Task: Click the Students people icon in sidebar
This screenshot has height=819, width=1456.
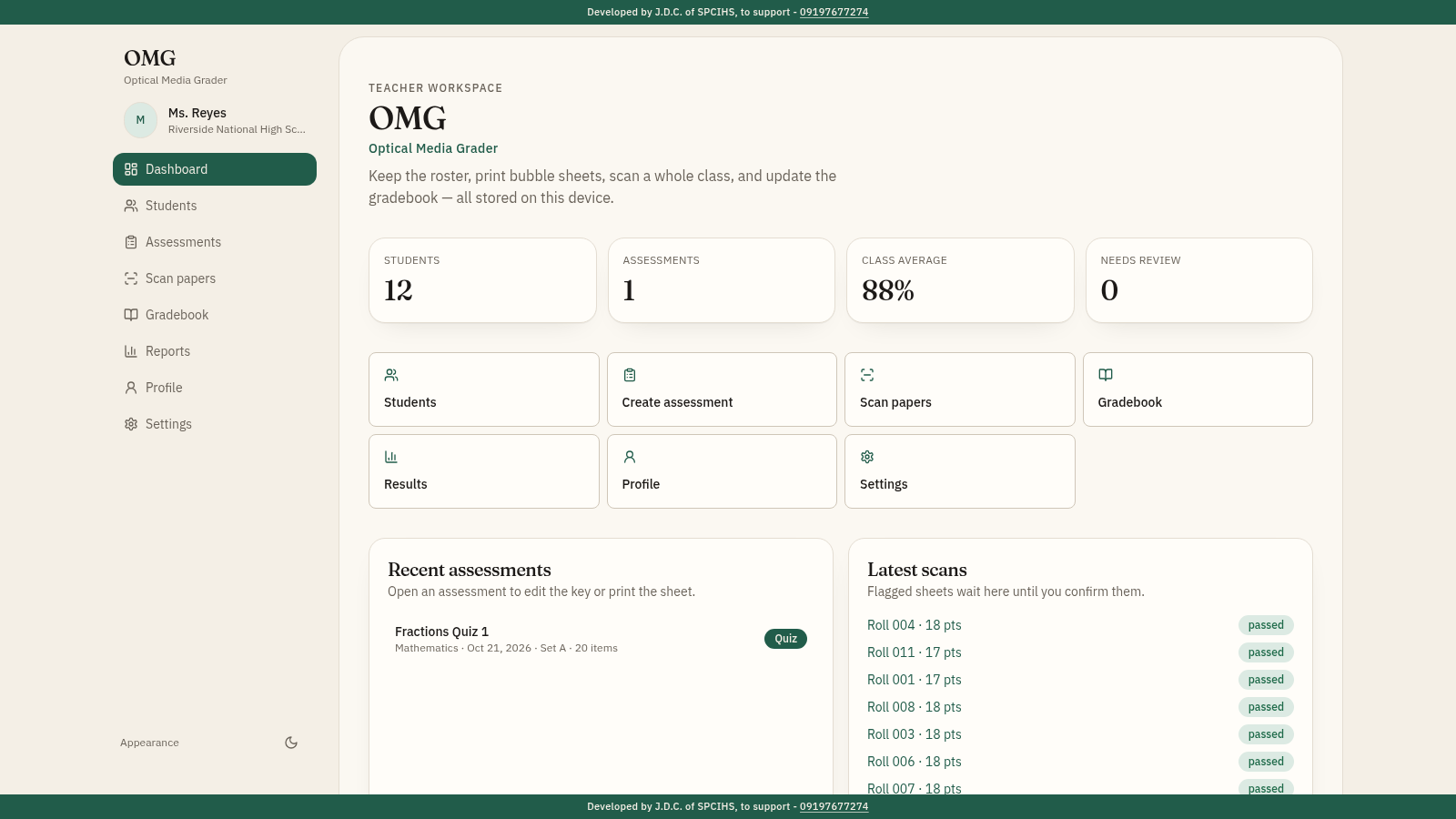Action: click(131, 206)
